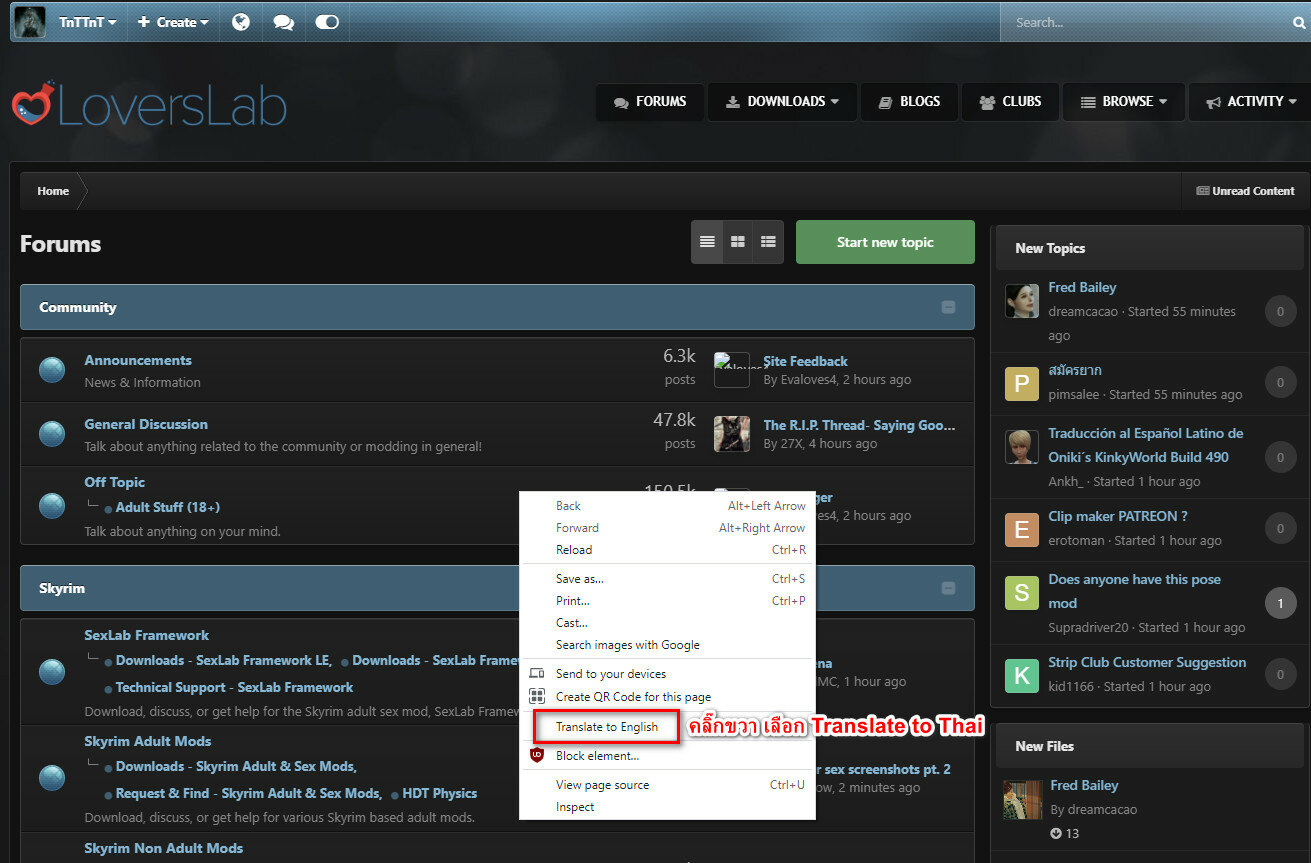This screenshot has height=863, width=1311.
Task: Click the lime S avatar of Supradriver20
Action: (x=1021, y=593)
